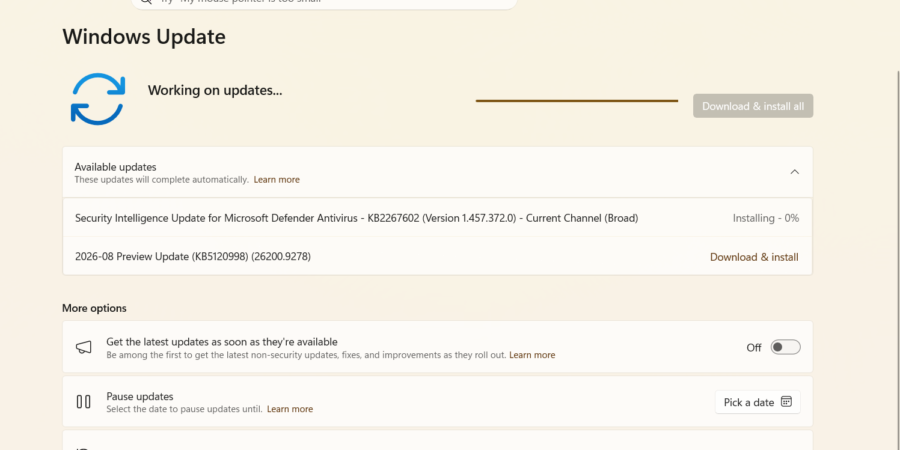Viewport: 900px width, 450px height.
Task: Select the Security Intelligence Update KB2267602 entry
Action: (437, 218)
